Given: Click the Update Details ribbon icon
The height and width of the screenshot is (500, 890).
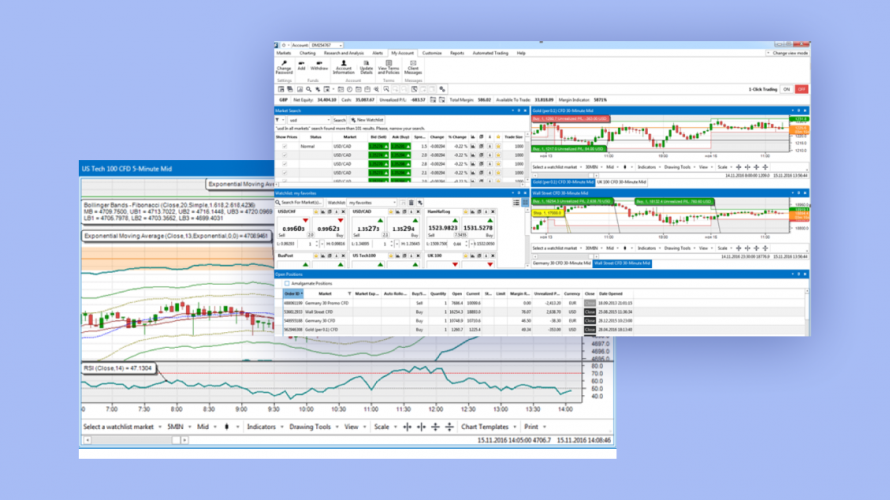Looking at the screenshot, I should pyautogui.click(x=366, y=64).
